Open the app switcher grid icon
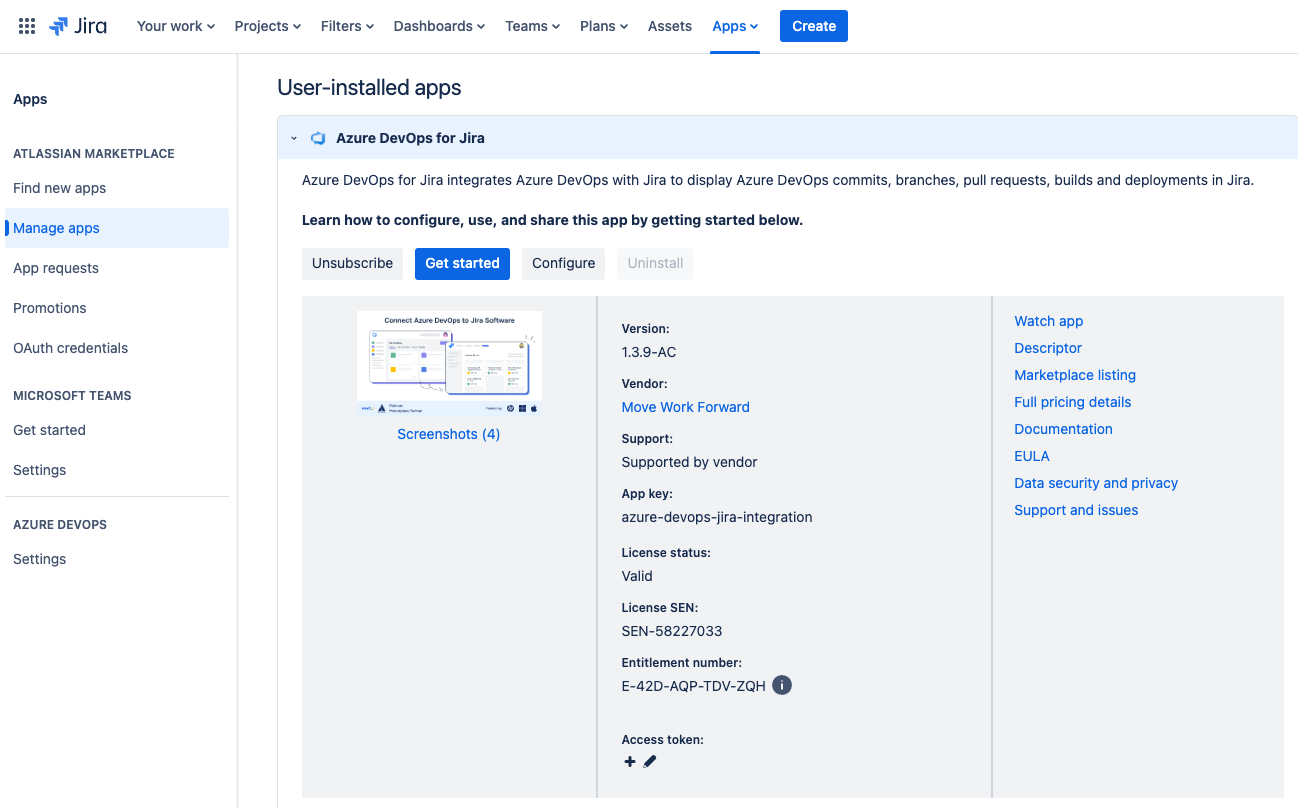The image size is (1298, 808). point(27,26)
